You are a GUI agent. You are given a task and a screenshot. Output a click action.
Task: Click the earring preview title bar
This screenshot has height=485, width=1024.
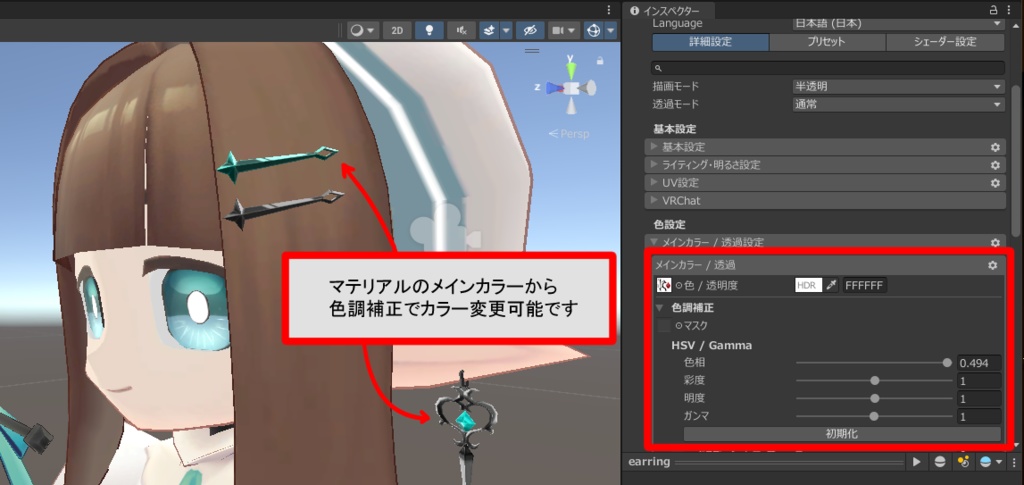click(764, 462)
